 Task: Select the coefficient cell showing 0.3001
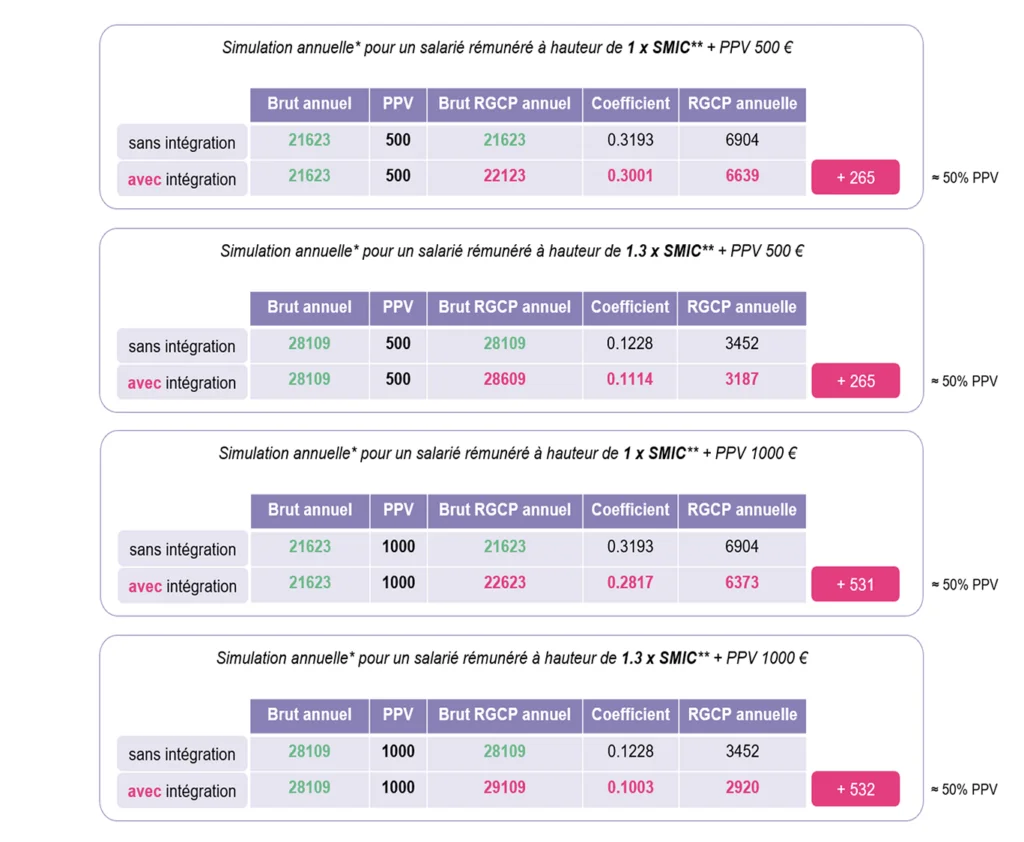[630, 176]
